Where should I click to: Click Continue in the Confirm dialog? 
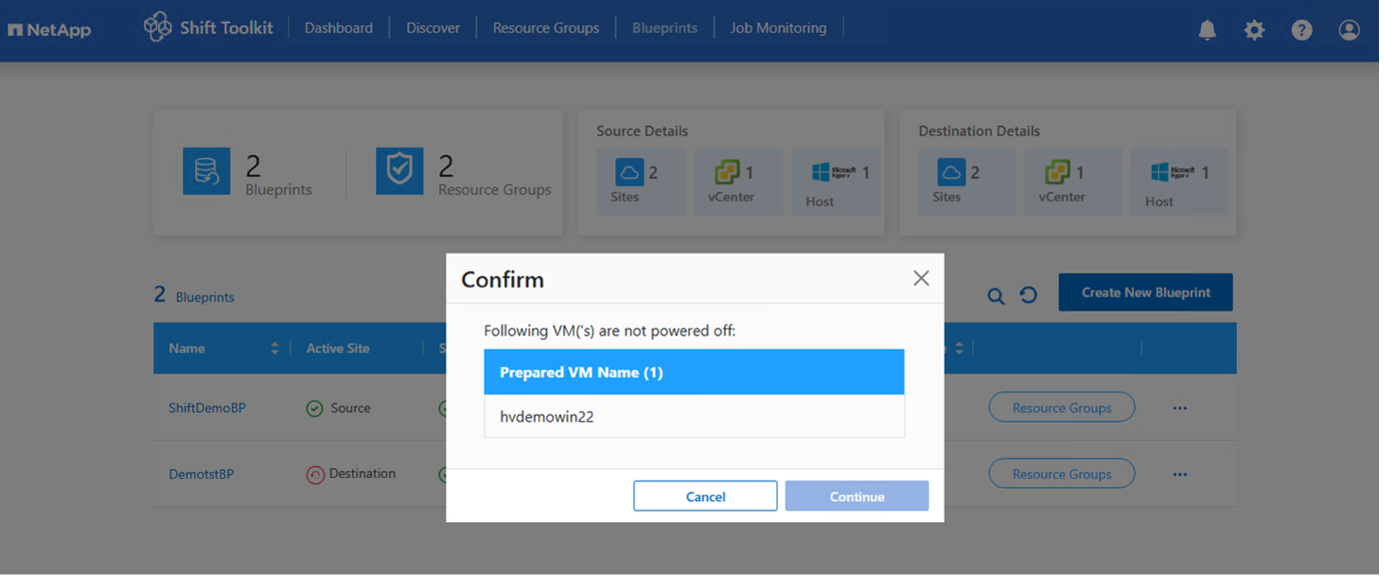(x=856, y=496)
